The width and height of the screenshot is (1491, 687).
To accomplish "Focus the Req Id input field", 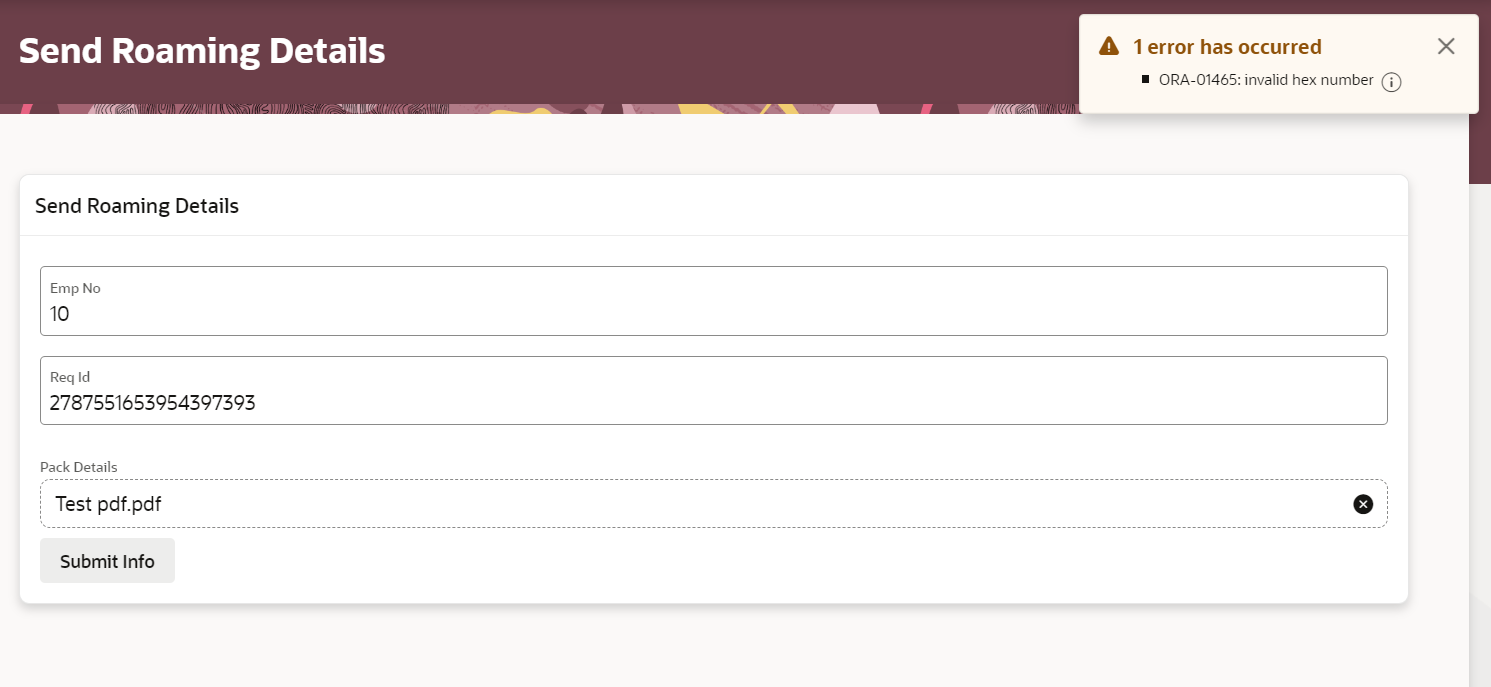I will point(713,390).
